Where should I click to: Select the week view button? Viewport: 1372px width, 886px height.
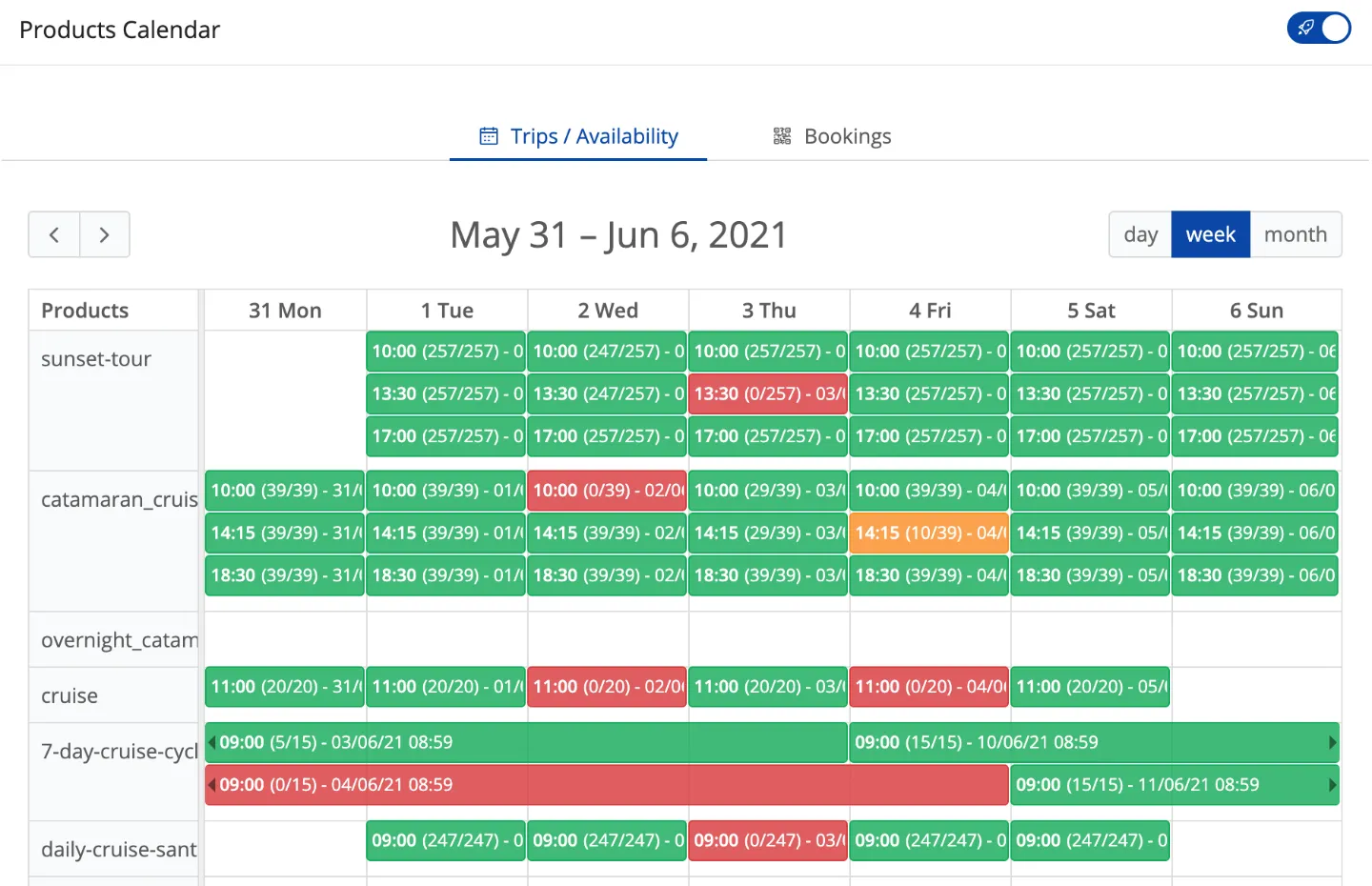click(1211, 234)
